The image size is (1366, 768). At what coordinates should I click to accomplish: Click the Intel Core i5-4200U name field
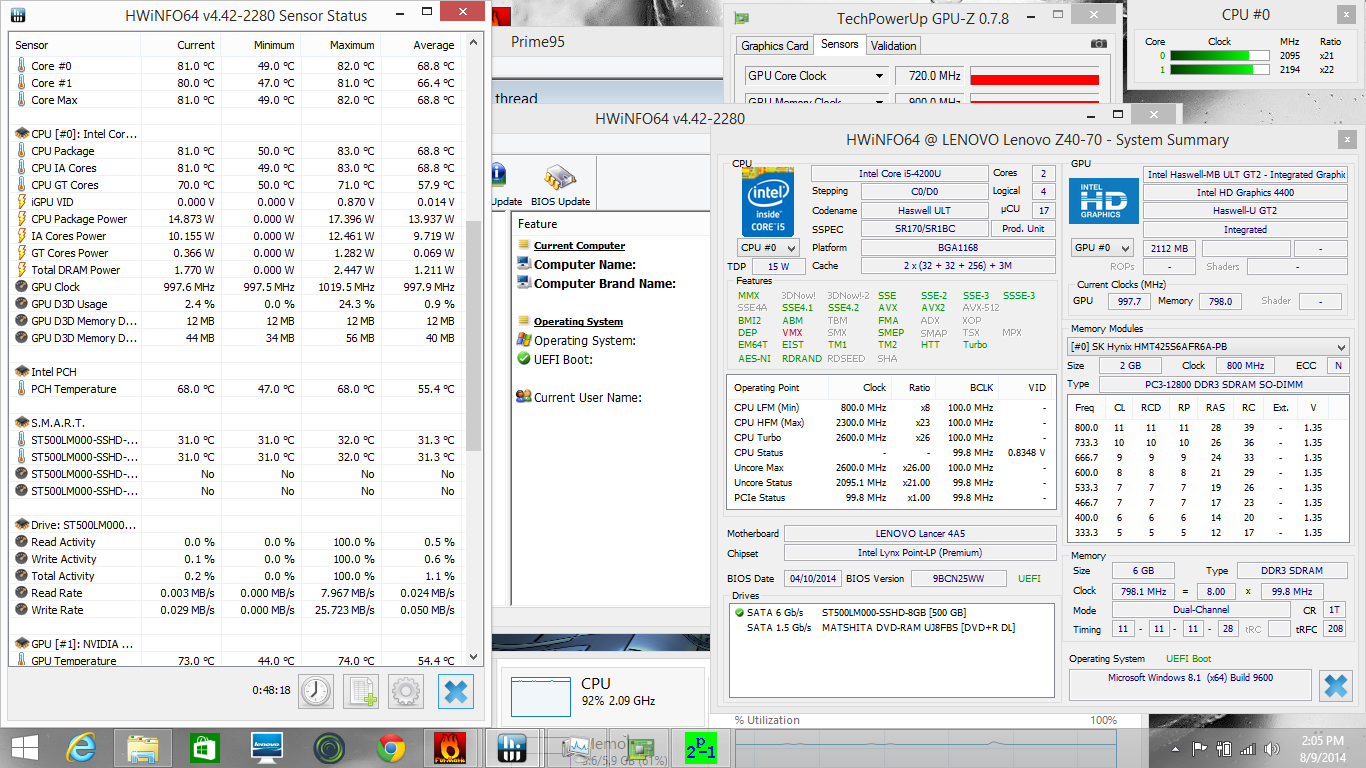(898, 174)
